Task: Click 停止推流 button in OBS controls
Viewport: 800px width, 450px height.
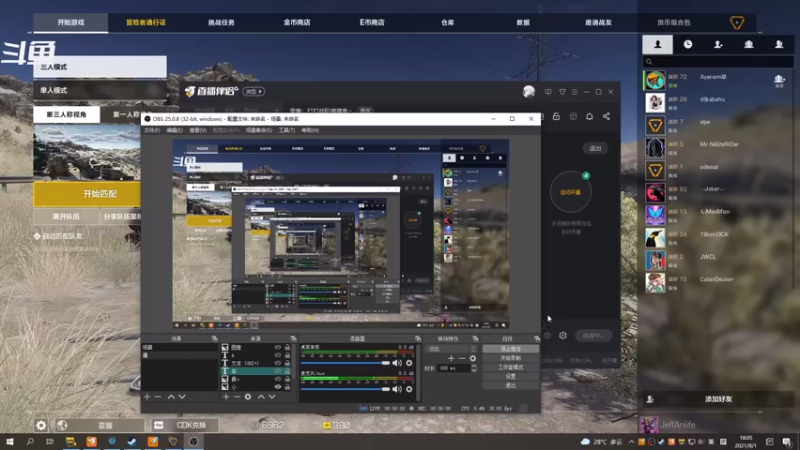Action: coord(510,349)
